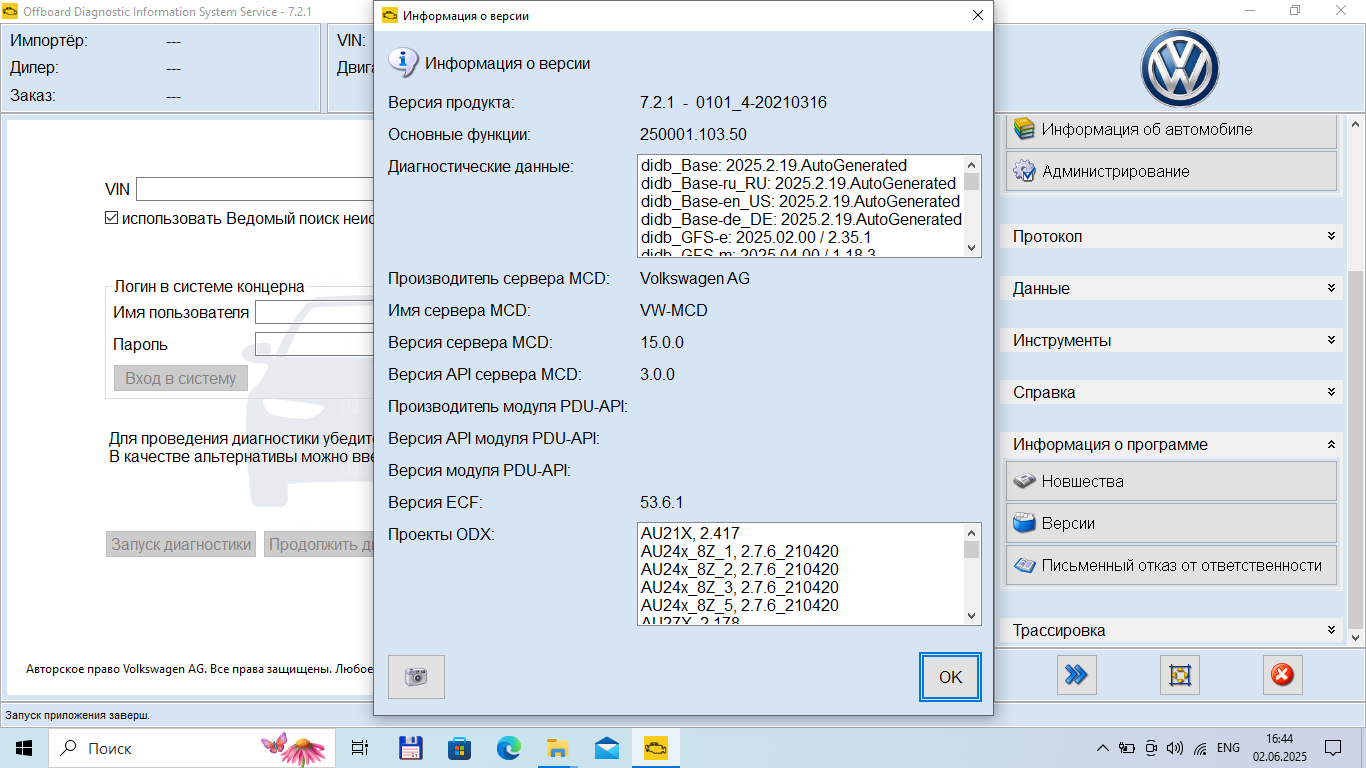Click the Информация об автомобиле books icon
1366x768 pixels.
(x=1023, y=129)
